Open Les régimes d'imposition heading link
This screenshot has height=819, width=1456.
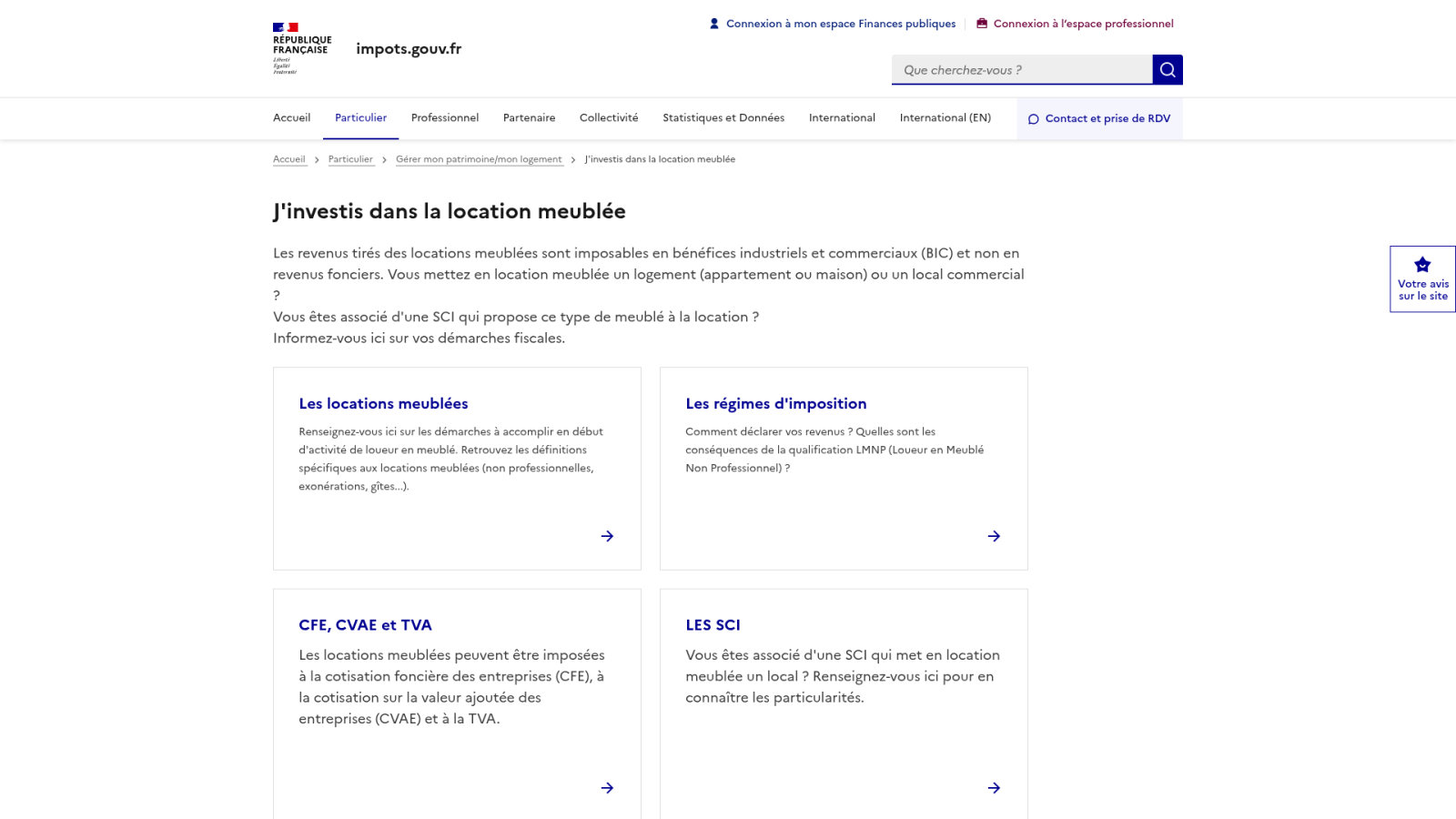coord(776,403)
